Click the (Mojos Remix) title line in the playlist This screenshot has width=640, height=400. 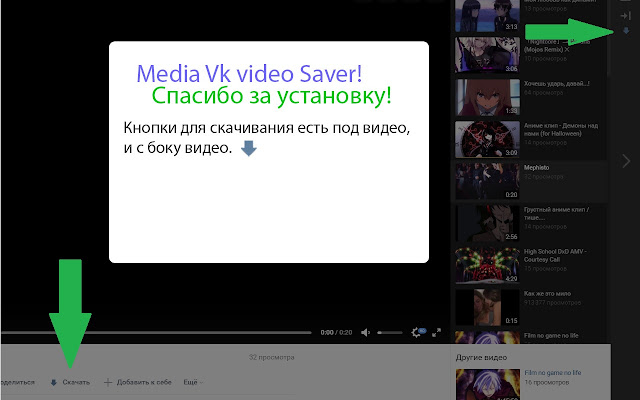pos(546,49)
